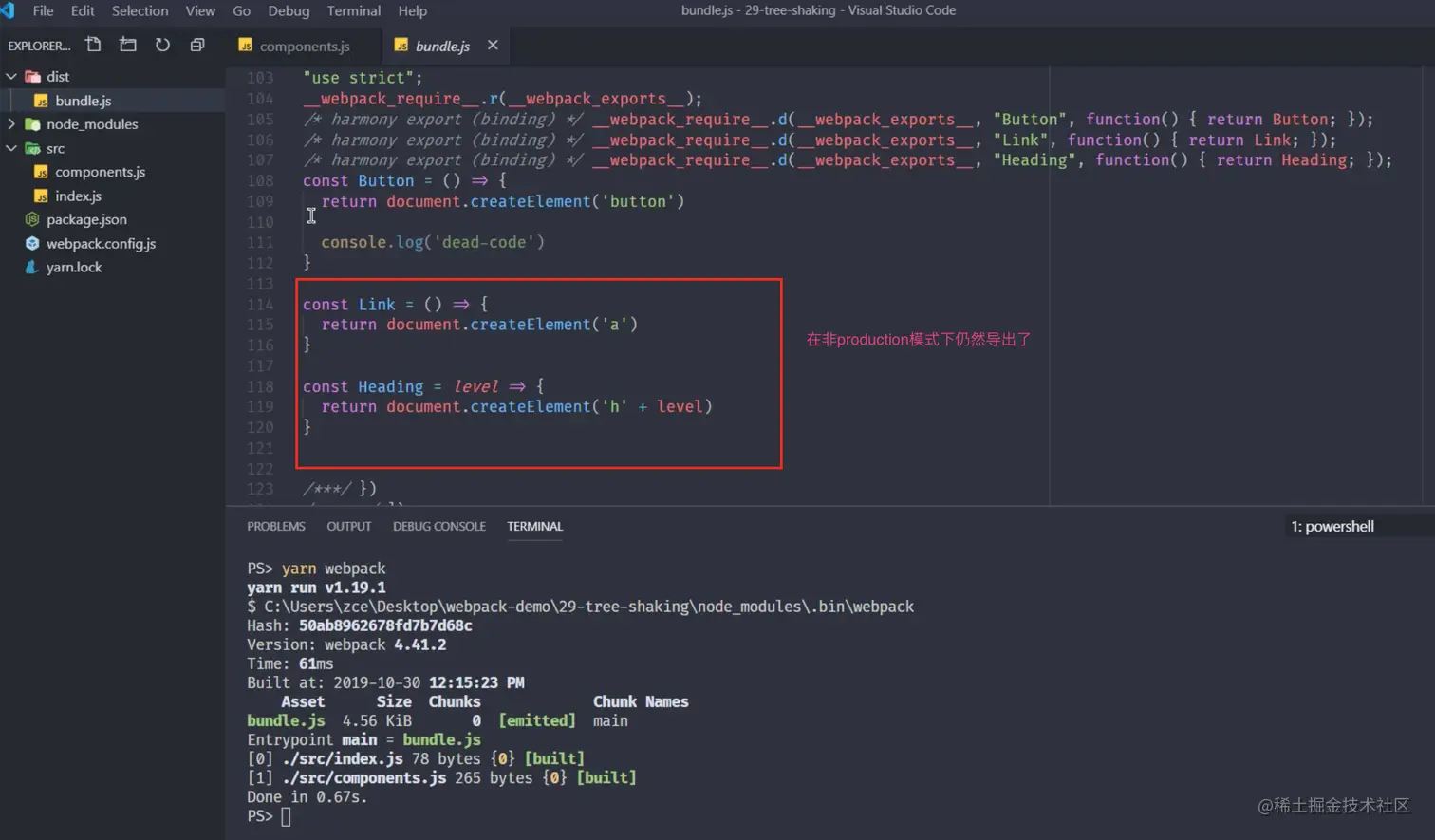The width and height of the screenshot is (1435, 840).
Task: Click line number 114 in the gutter
Action: (260, 304)
